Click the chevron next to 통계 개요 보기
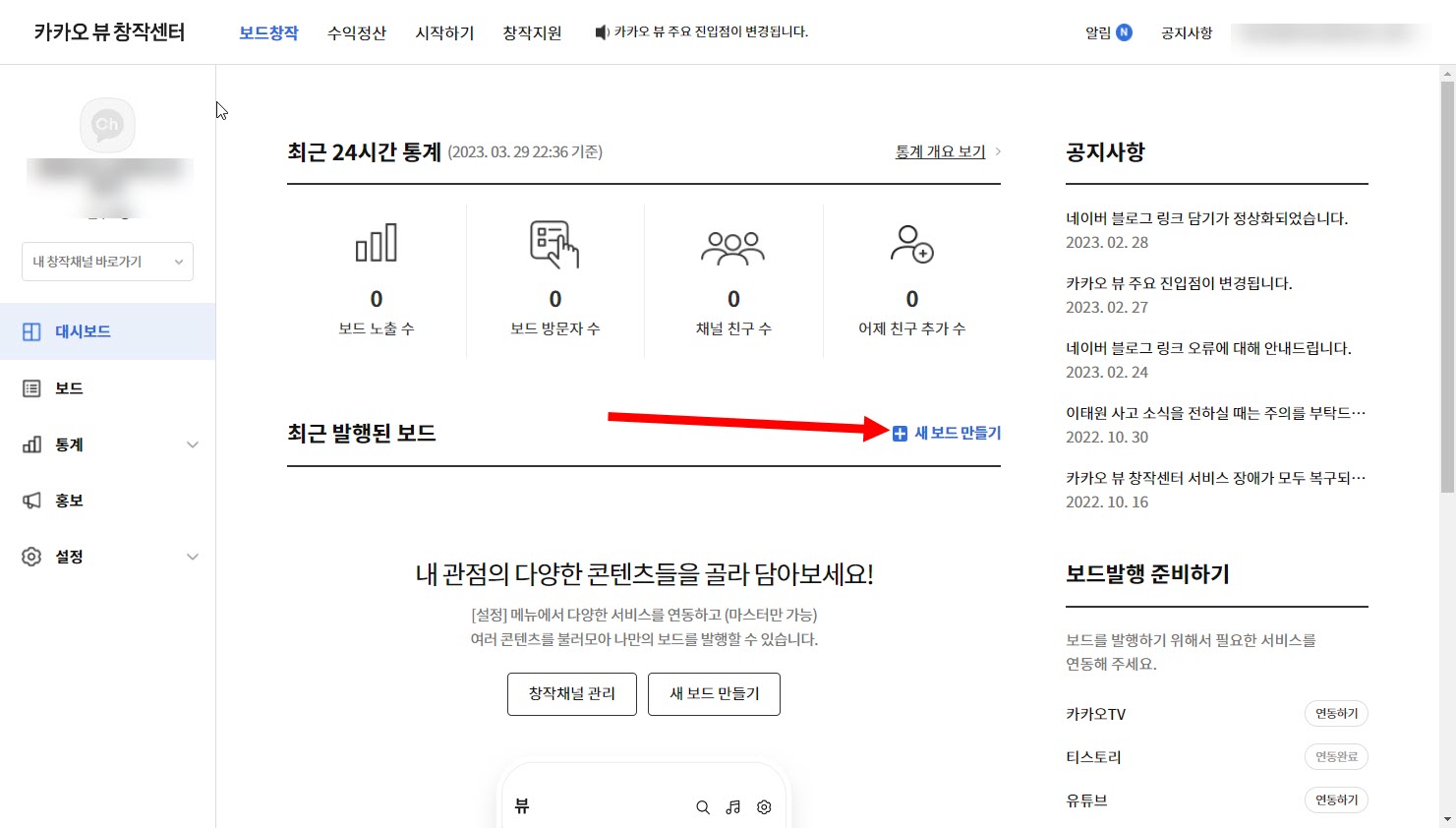The width and height of the screenshot is (1456, 828). (x=998, y=151)
